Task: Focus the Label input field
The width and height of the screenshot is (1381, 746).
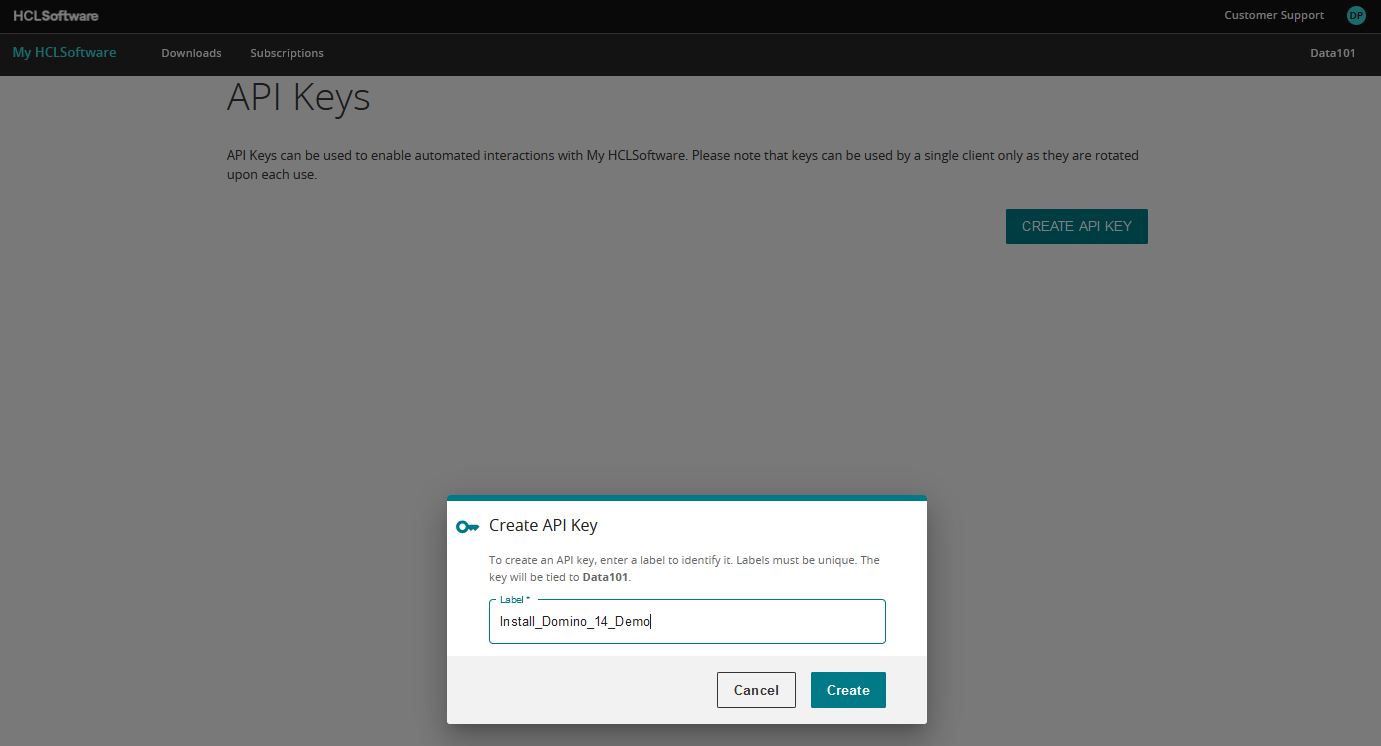Action: pos(687,621)
